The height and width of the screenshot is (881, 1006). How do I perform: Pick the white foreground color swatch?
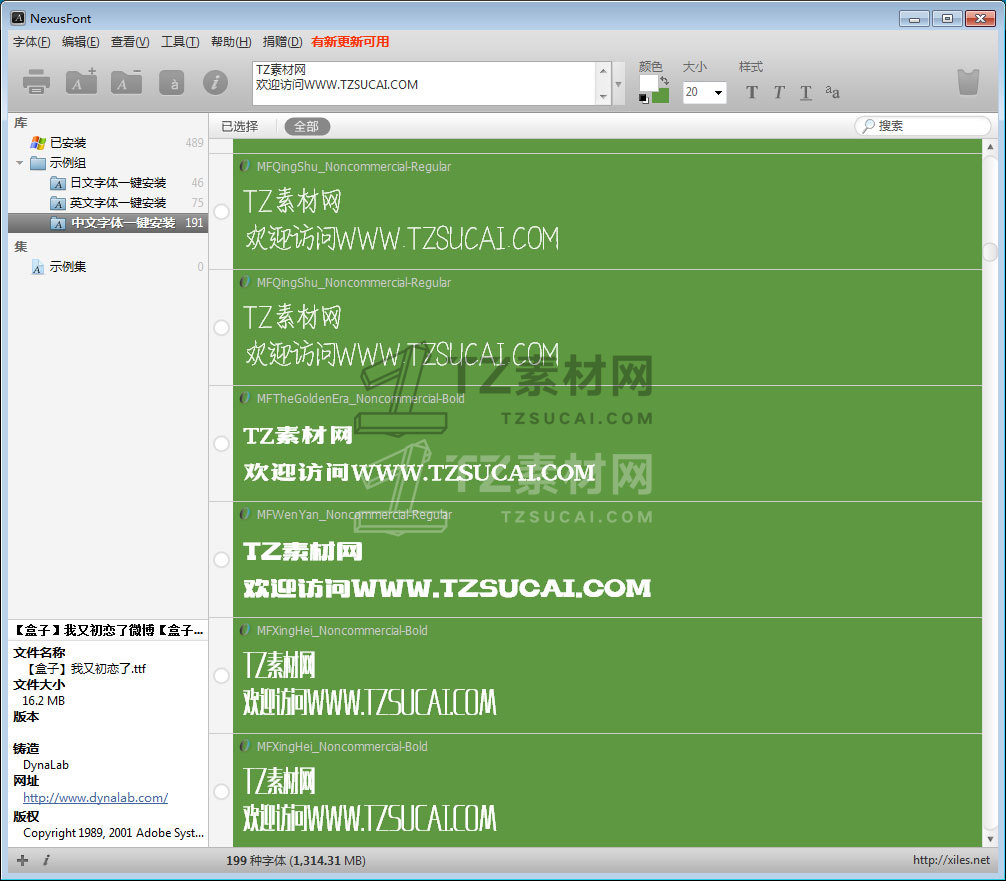(x=649, y=83)
